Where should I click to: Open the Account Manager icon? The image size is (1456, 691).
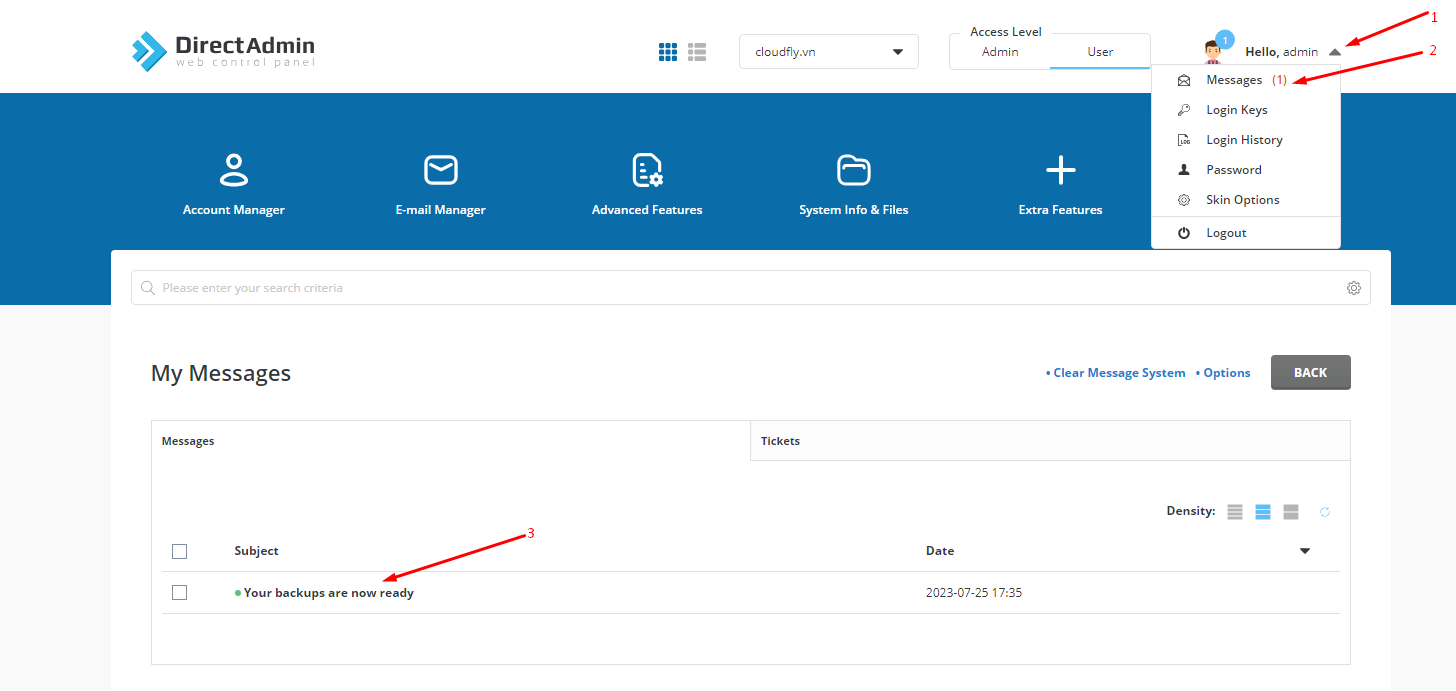pyautogui.click(x=234, y=170)
